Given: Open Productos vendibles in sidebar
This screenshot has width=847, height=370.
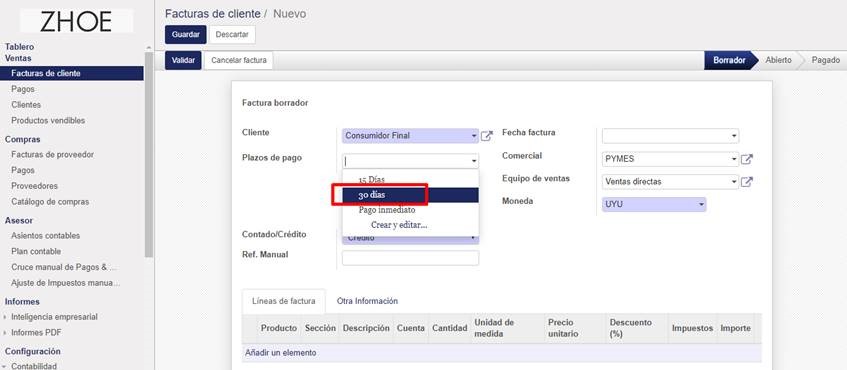Looking at the screenshot, I should [x=48, y=120].
